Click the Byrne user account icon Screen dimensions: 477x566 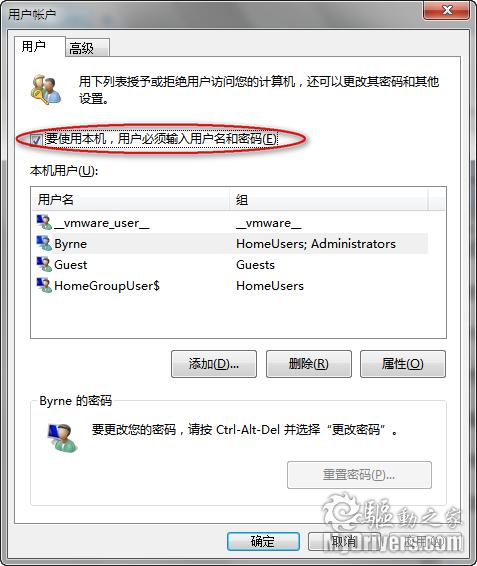point(44,243)
